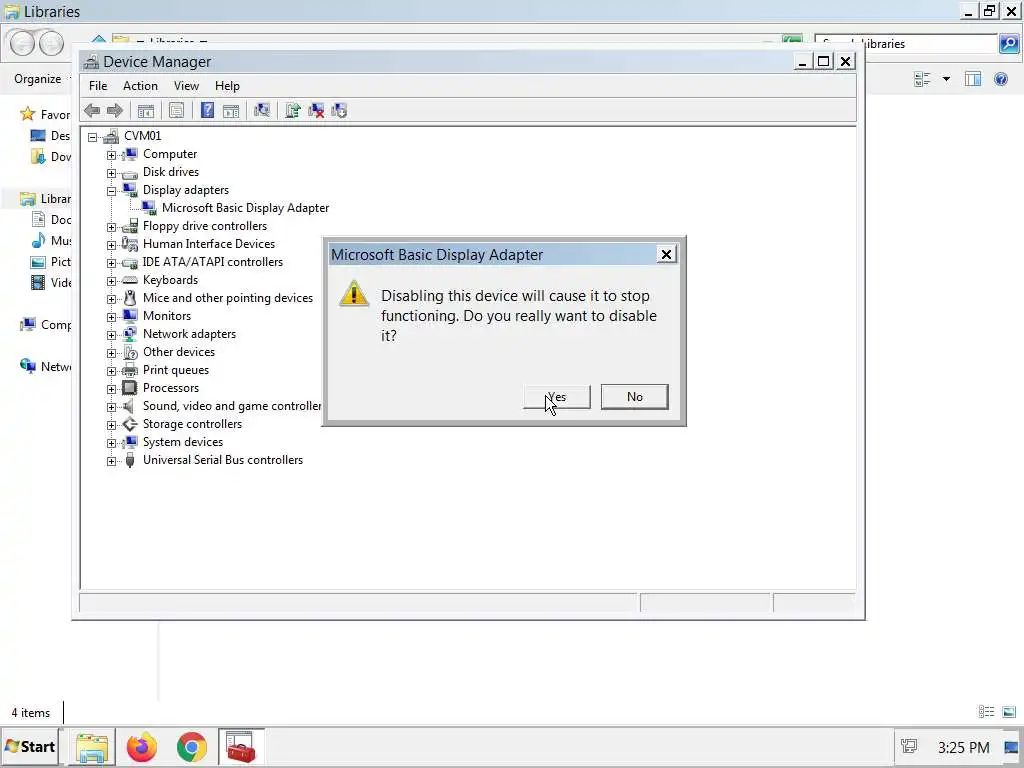Screen dimensions: 1024x768
Task: Click Favorites star in Libraries navigation pane
Action: pos(27,114)
